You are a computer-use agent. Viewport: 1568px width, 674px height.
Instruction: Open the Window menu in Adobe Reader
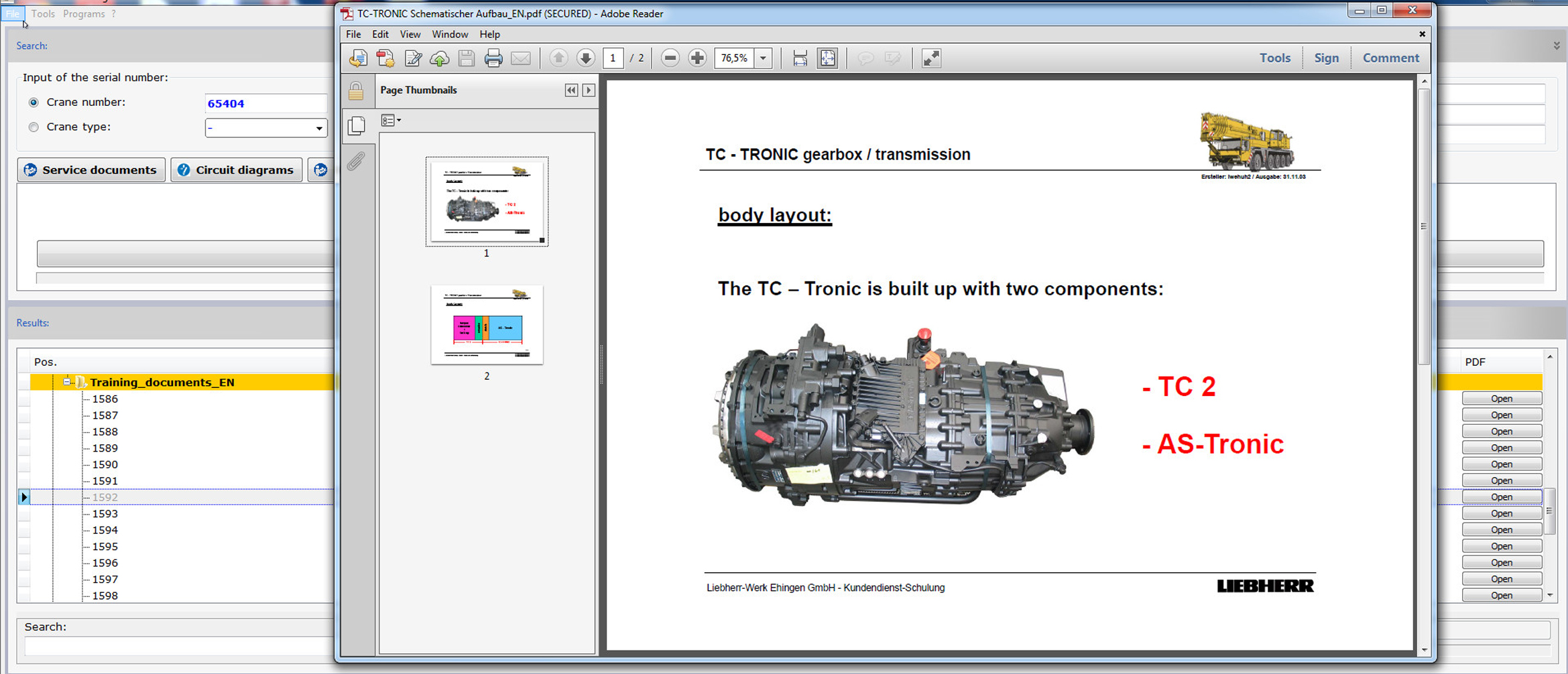[x=449, y=34]
